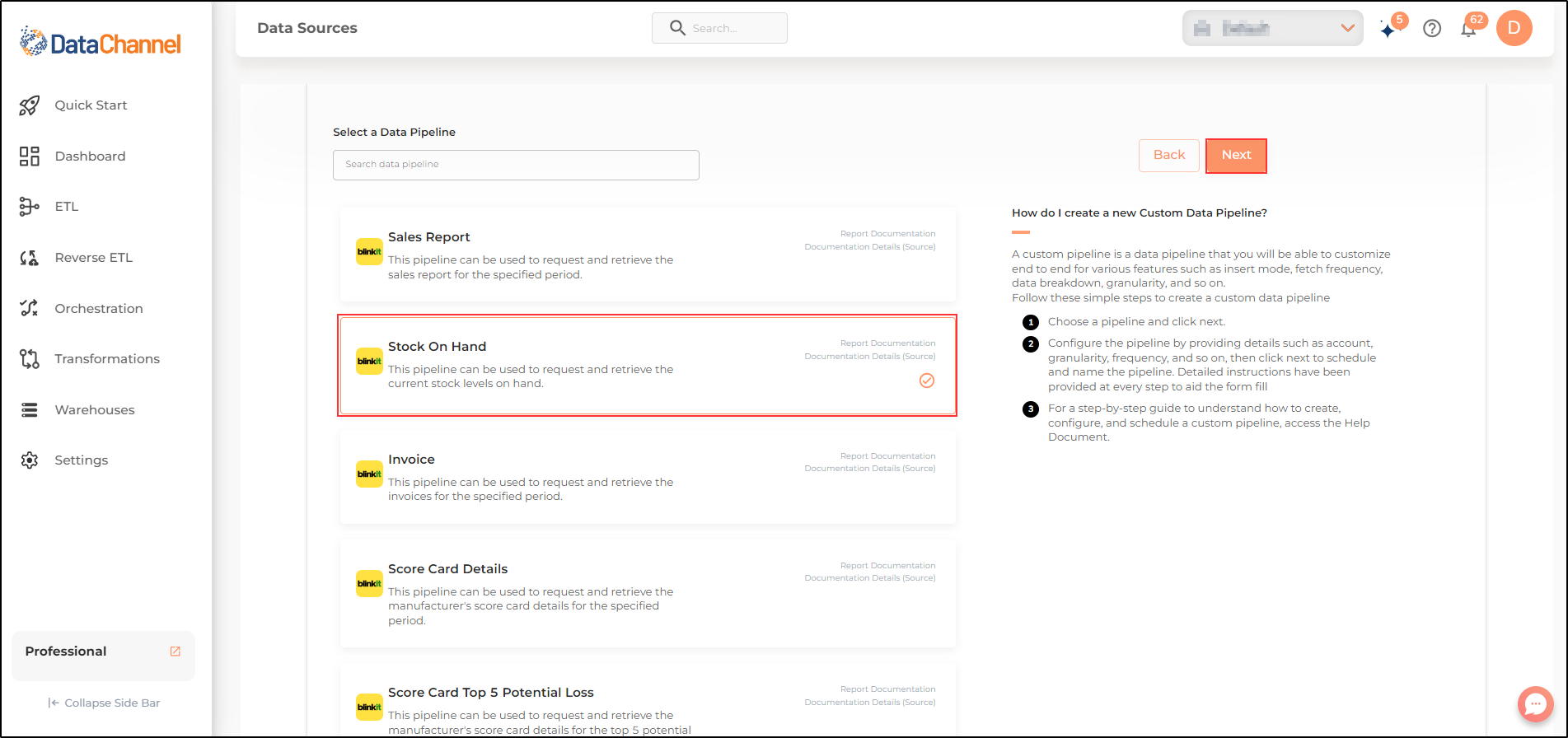Screen dimensions: 1568x738
Task: Click Score Card Top 5 blinkit logo
Action: pyautogui.click(x=369, y=708)
